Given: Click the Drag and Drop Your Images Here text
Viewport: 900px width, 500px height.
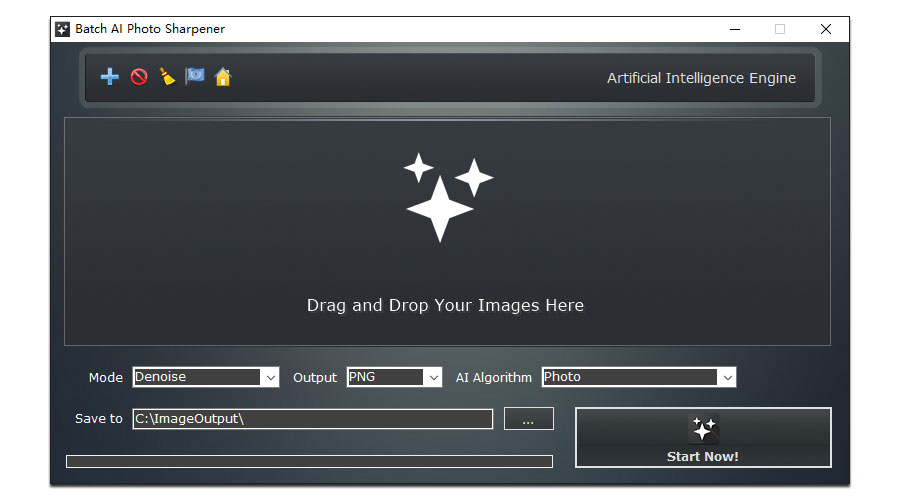Looking at the screenshot, I should click(x=445, y=306).
